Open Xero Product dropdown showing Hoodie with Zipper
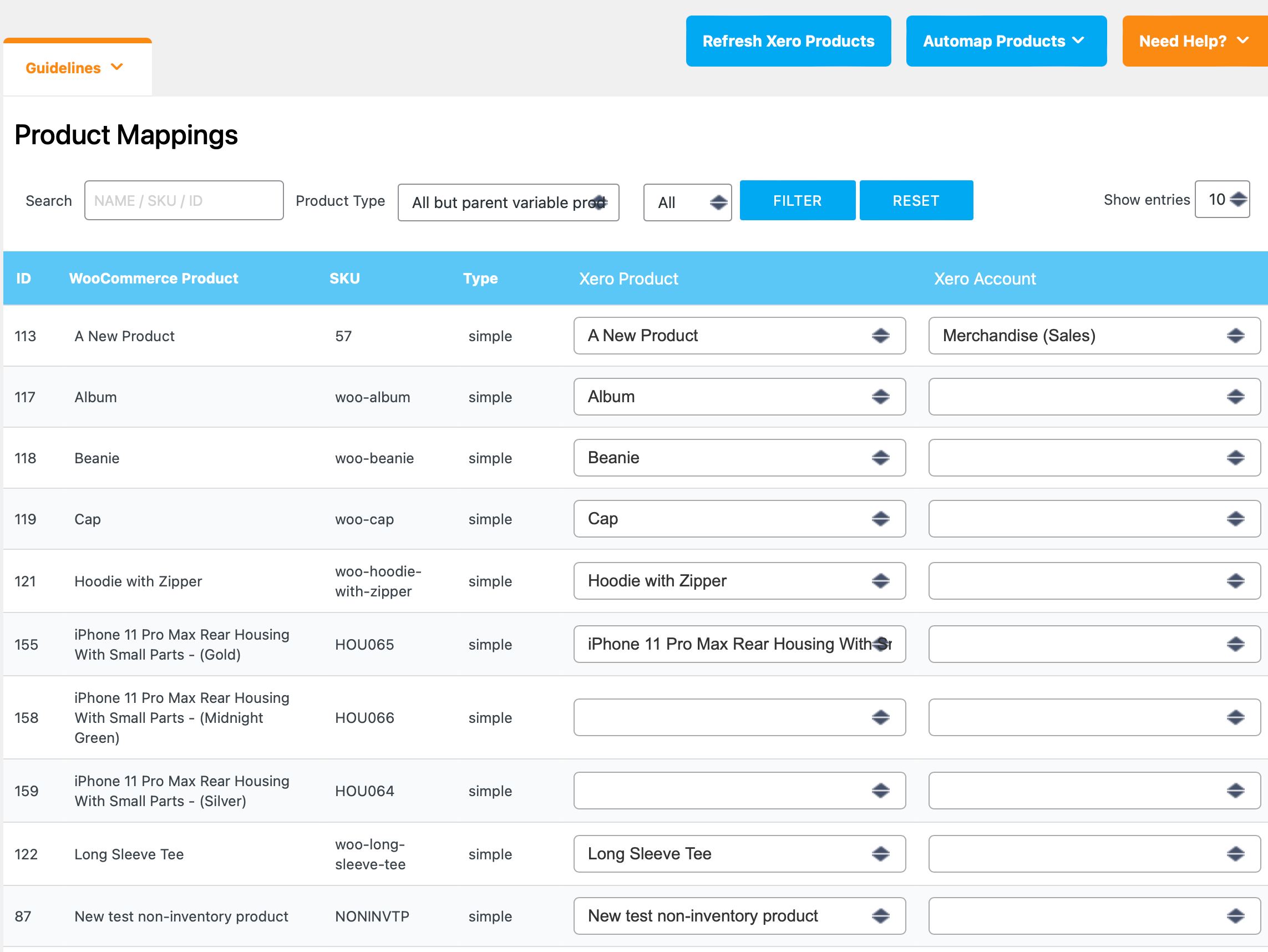The image size is (1268, 952). coord(739,580)
